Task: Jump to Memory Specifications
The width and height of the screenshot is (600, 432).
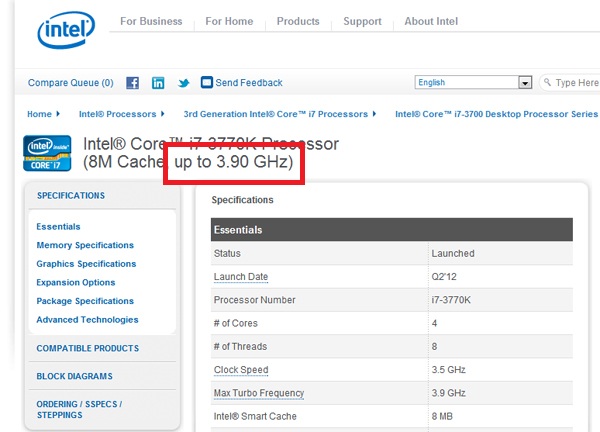Action: (x=85, y=245)
